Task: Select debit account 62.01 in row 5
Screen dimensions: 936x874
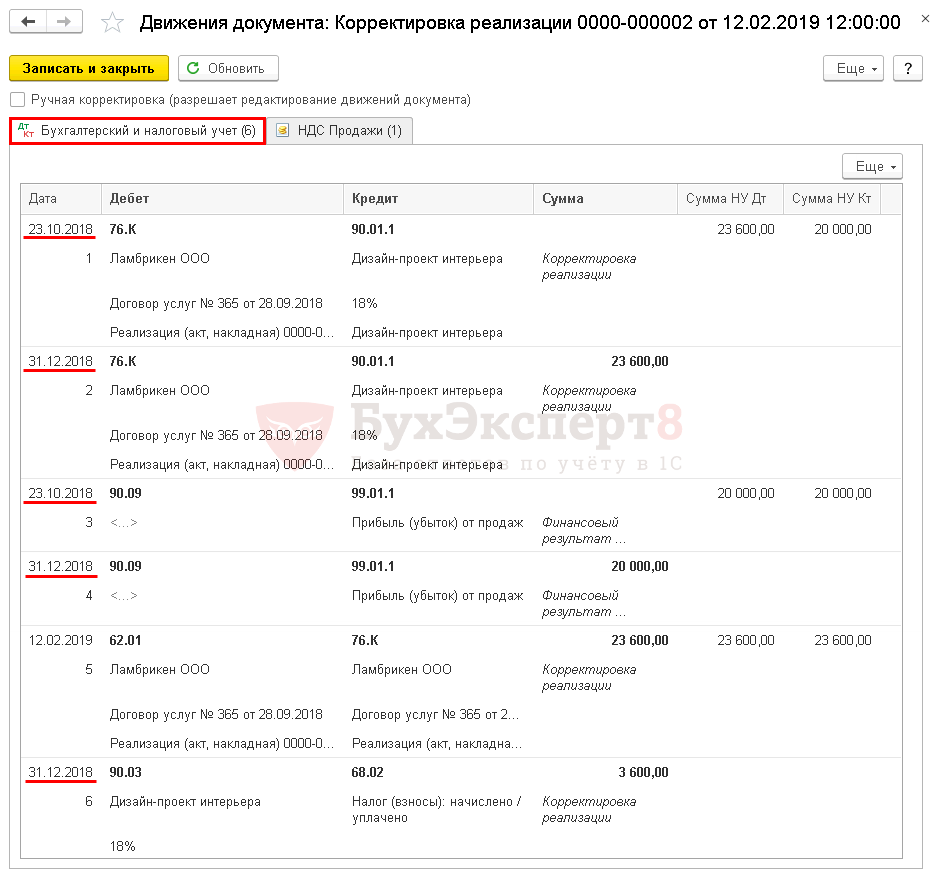Action: point(125,640)
